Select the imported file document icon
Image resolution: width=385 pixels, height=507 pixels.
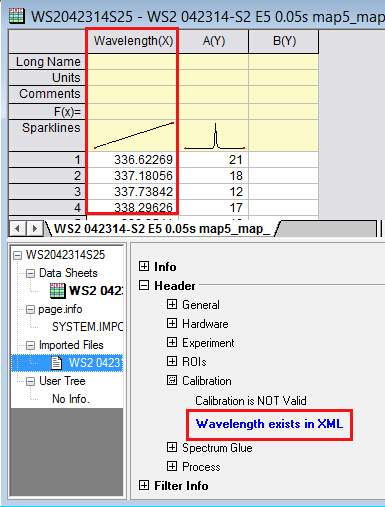[57, 363]
